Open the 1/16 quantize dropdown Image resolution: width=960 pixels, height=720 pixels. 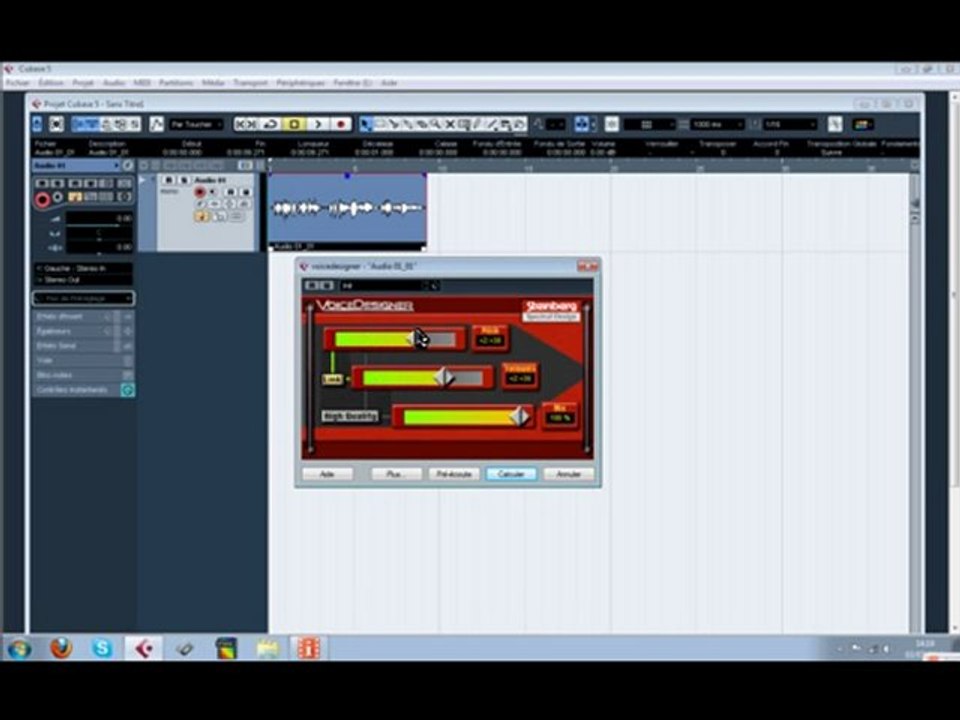click(790, 124)
